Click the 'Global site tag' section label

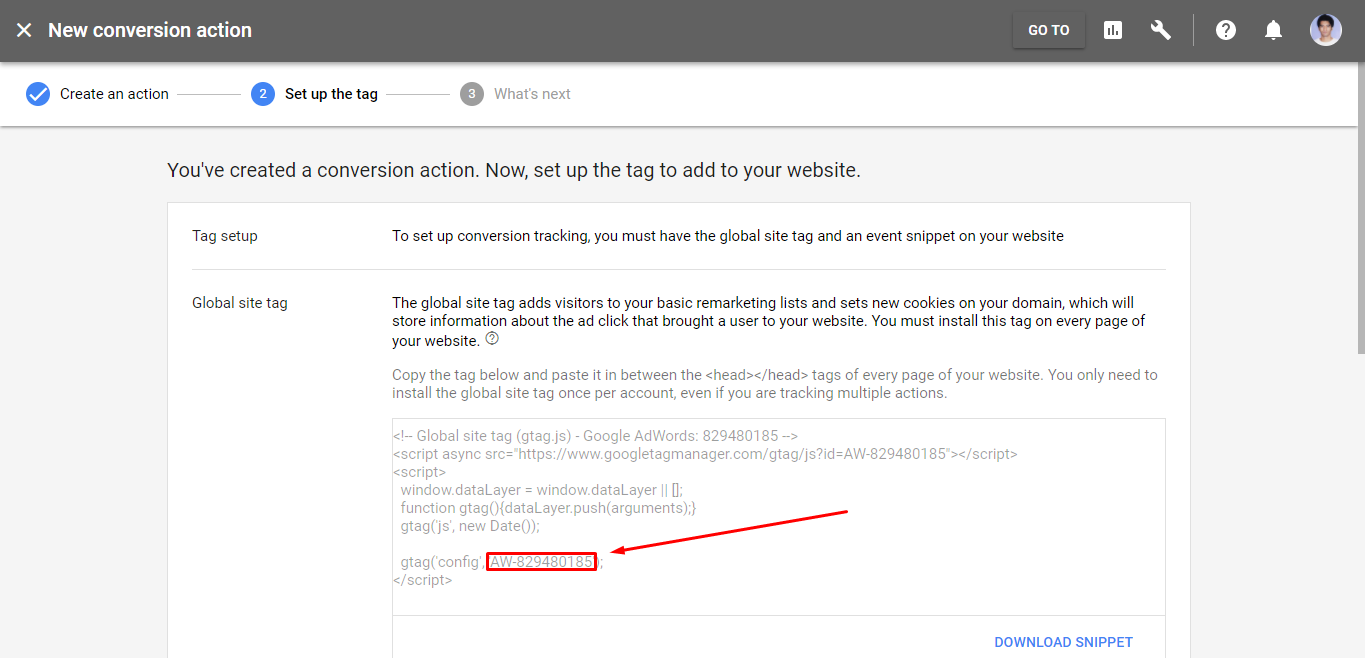(240, 303)
